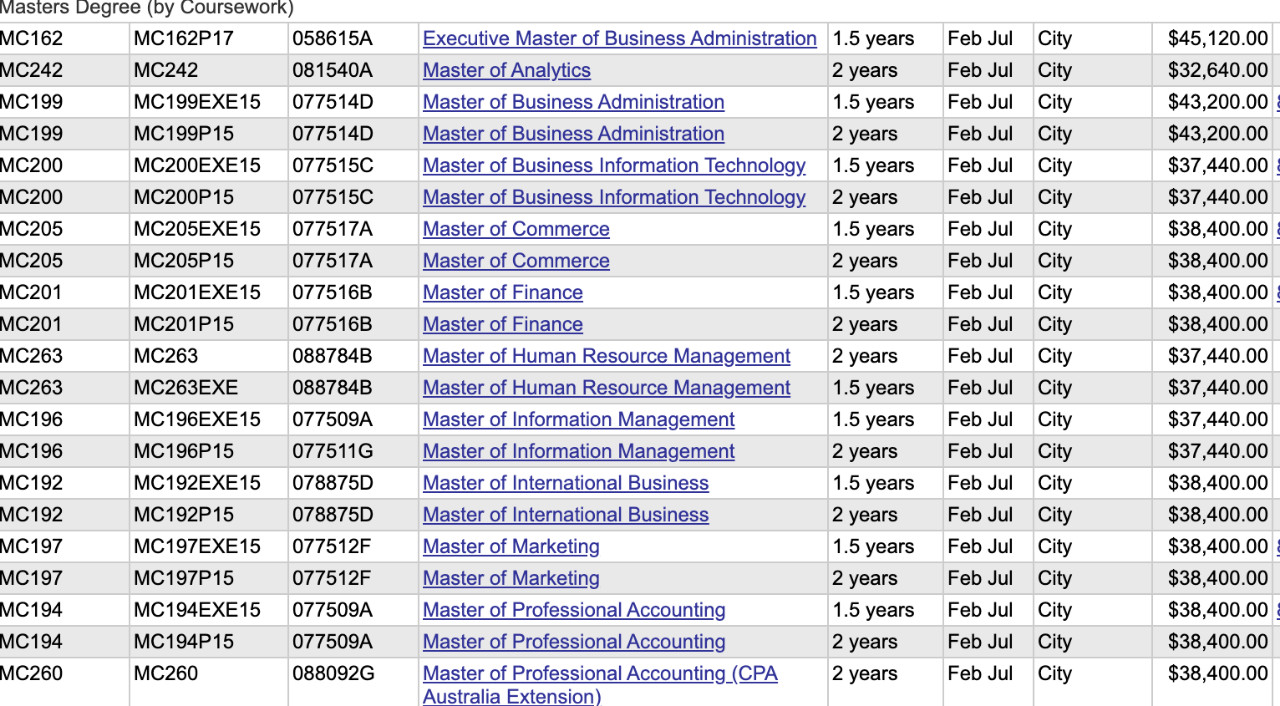
Task: Open Master of Finance link in MC201EXE15 row
Action: click(x=503, y=292)
